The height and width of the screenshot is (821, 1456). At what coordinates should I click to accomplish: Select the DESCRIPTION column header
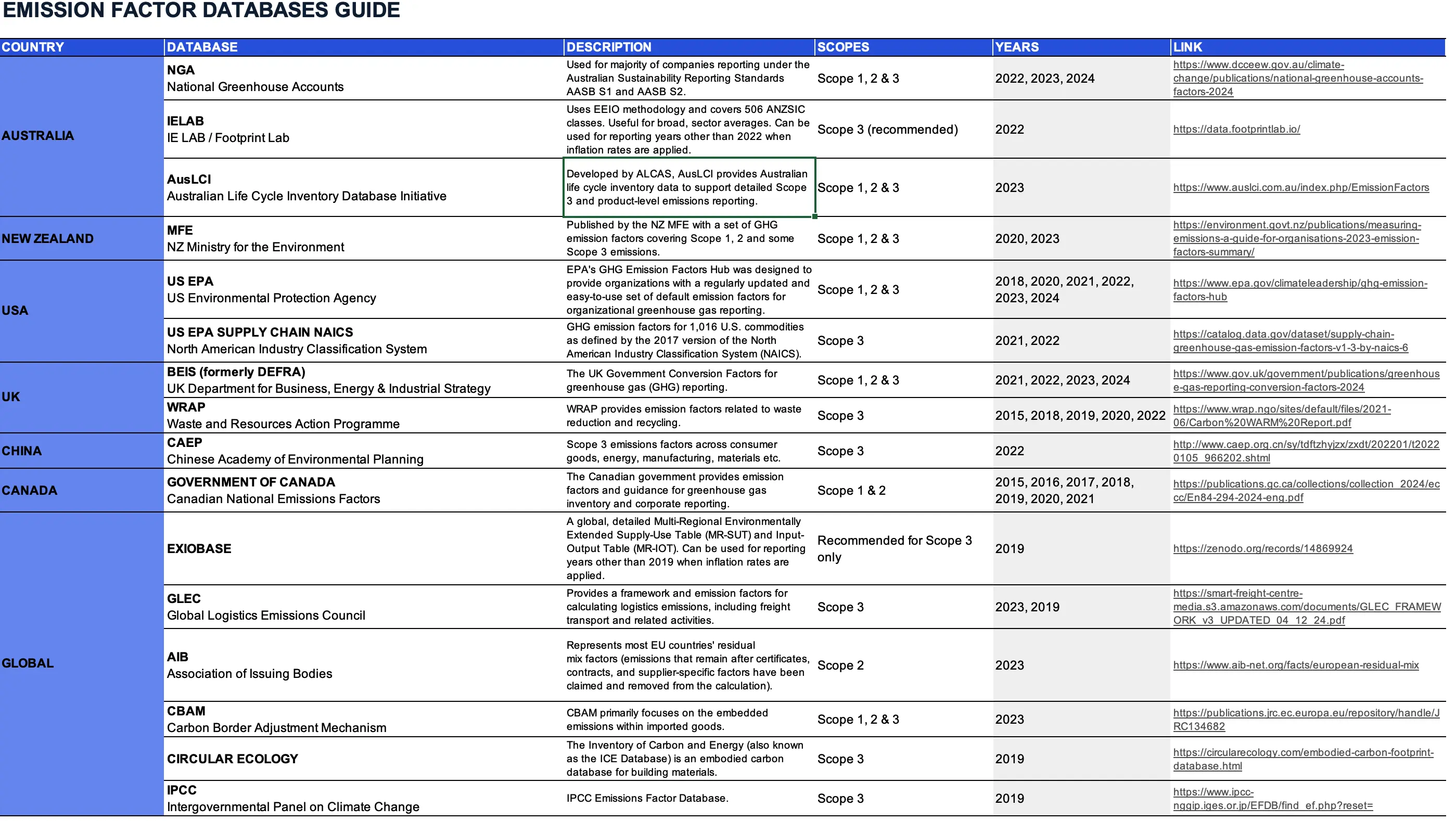point(689,47)
